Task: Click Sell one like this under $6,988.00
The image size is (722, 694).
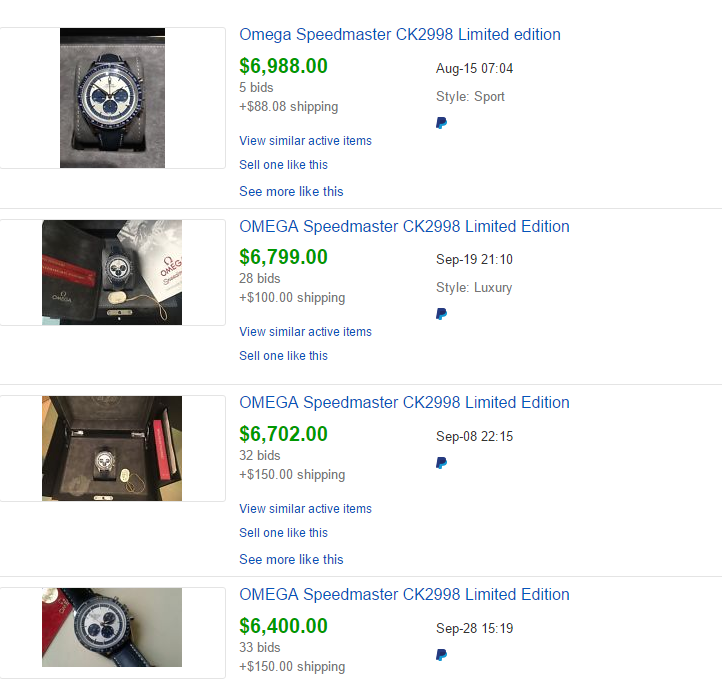Action: point(283,165)
